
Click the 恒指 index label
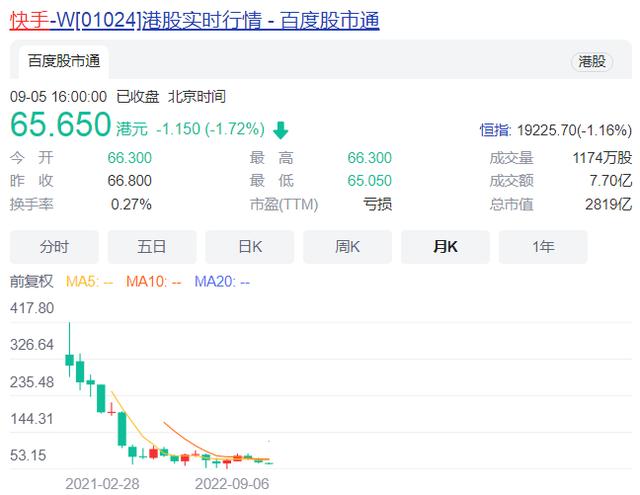(x=495, y=130)
